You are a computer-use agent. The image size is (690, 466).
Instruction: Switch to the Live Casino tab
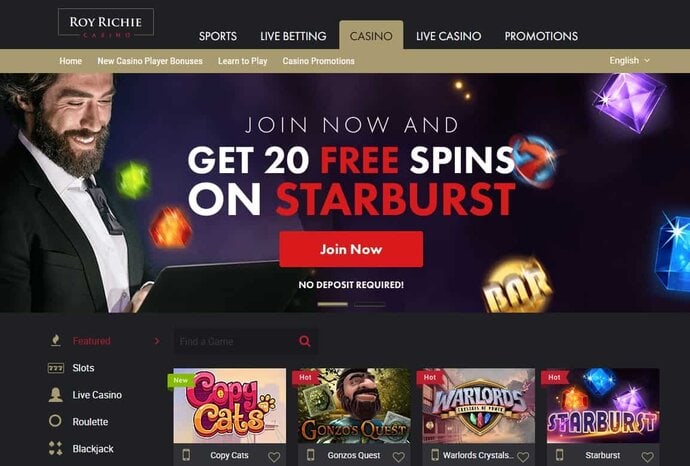pos(448,36)
